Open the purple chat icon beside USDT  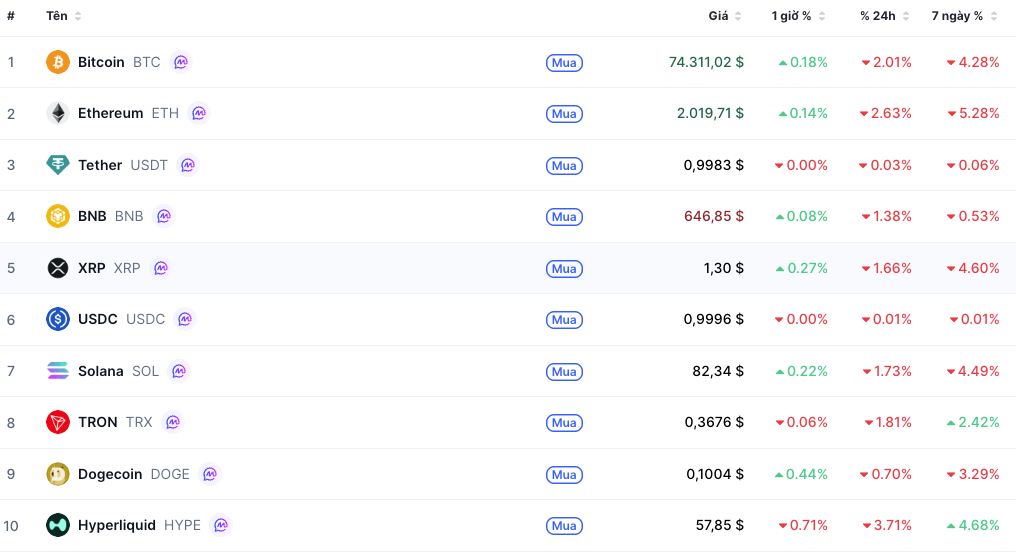[188, 165]
